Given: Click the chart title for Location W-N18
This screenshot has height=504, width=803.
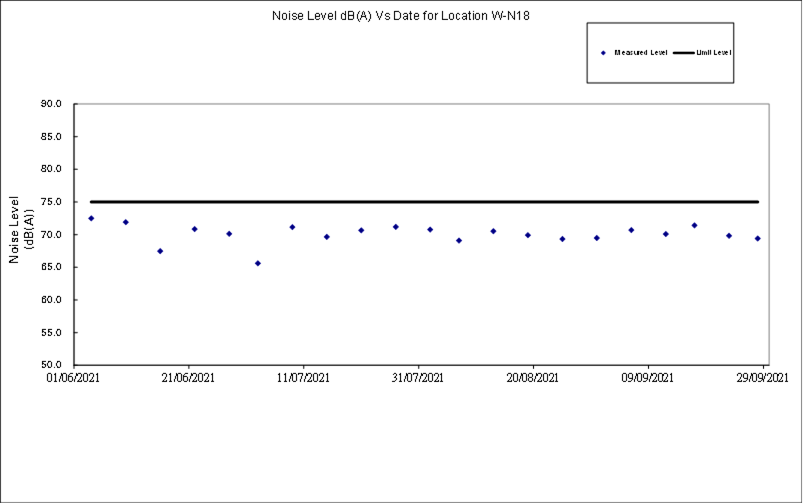Looking at the screenshot, I should [x=401, y=16].
